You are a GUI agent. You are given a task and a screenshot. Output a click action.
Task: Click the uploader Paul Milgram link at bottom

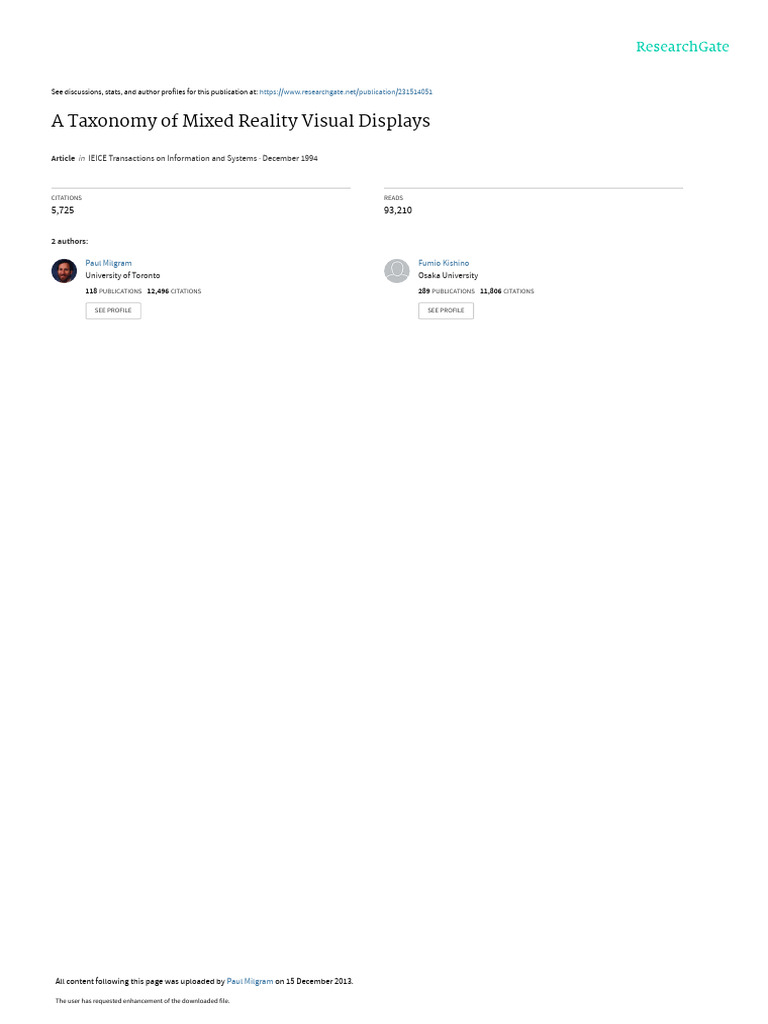(x=249, y=982)
